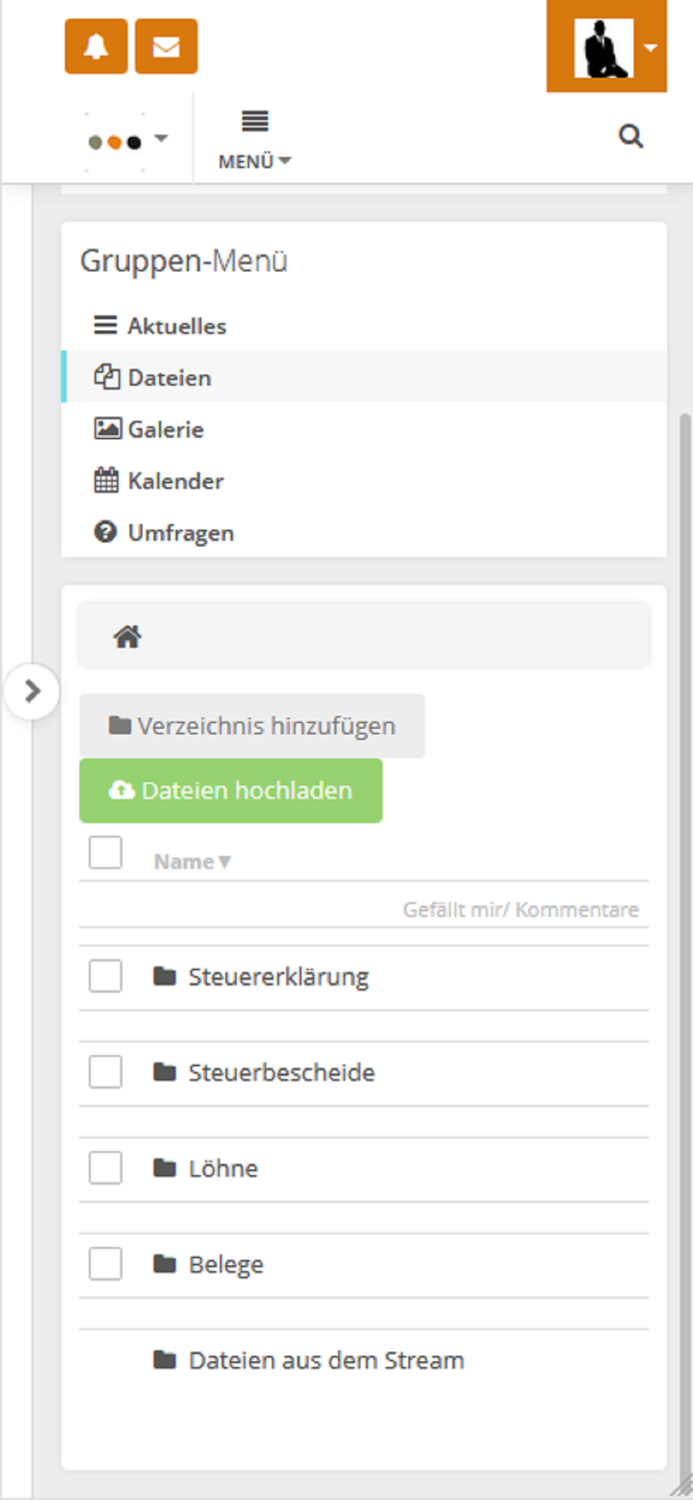Open notifications via the bell icon
The image size is (693, 1500).
pos(95,46)
